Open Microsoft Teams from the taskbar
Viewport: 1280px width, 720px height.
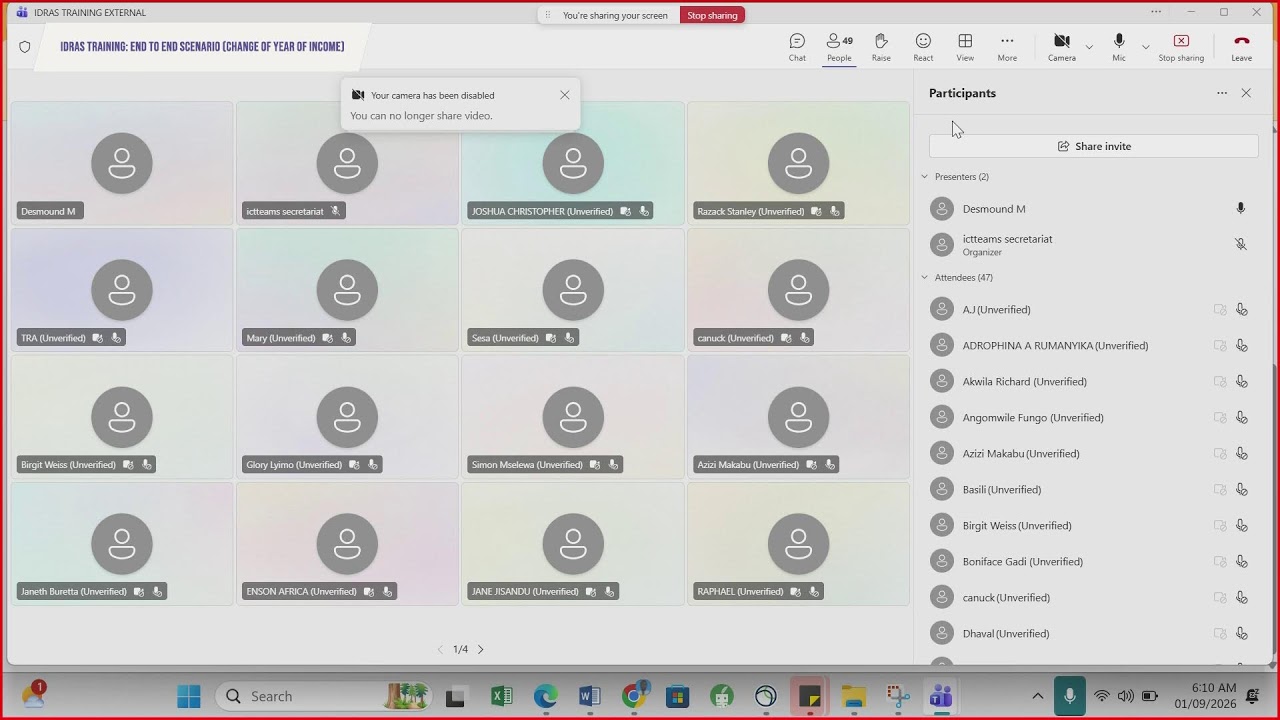click(941, 696)
